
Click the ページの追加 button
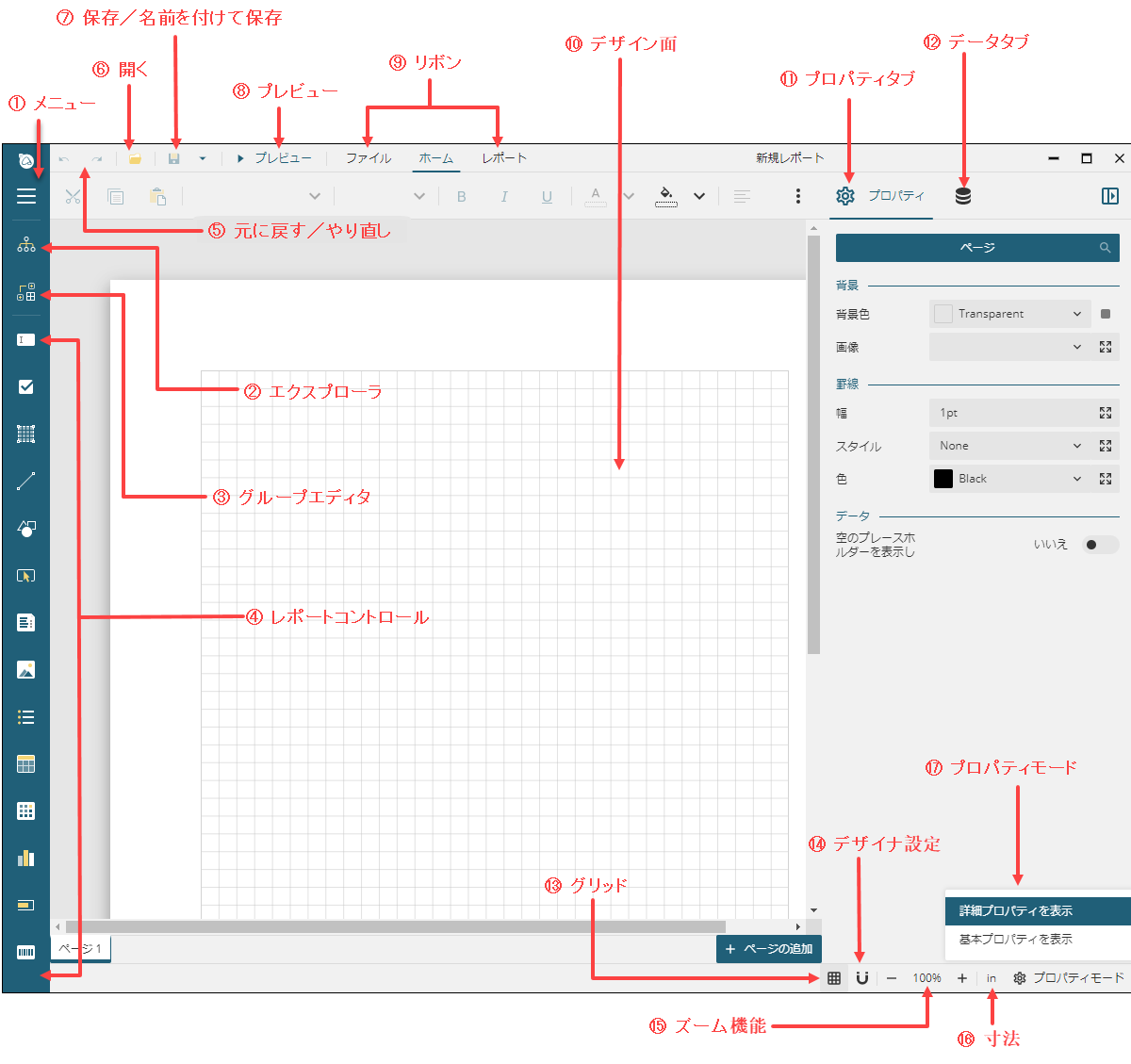tap(768, 949)
